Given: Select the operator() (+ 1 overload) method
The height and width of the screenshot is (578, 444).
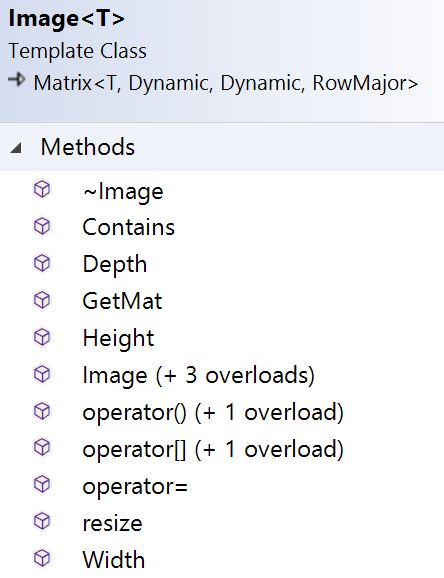Looking at the screenshot, I should click(x=213, y=412).
